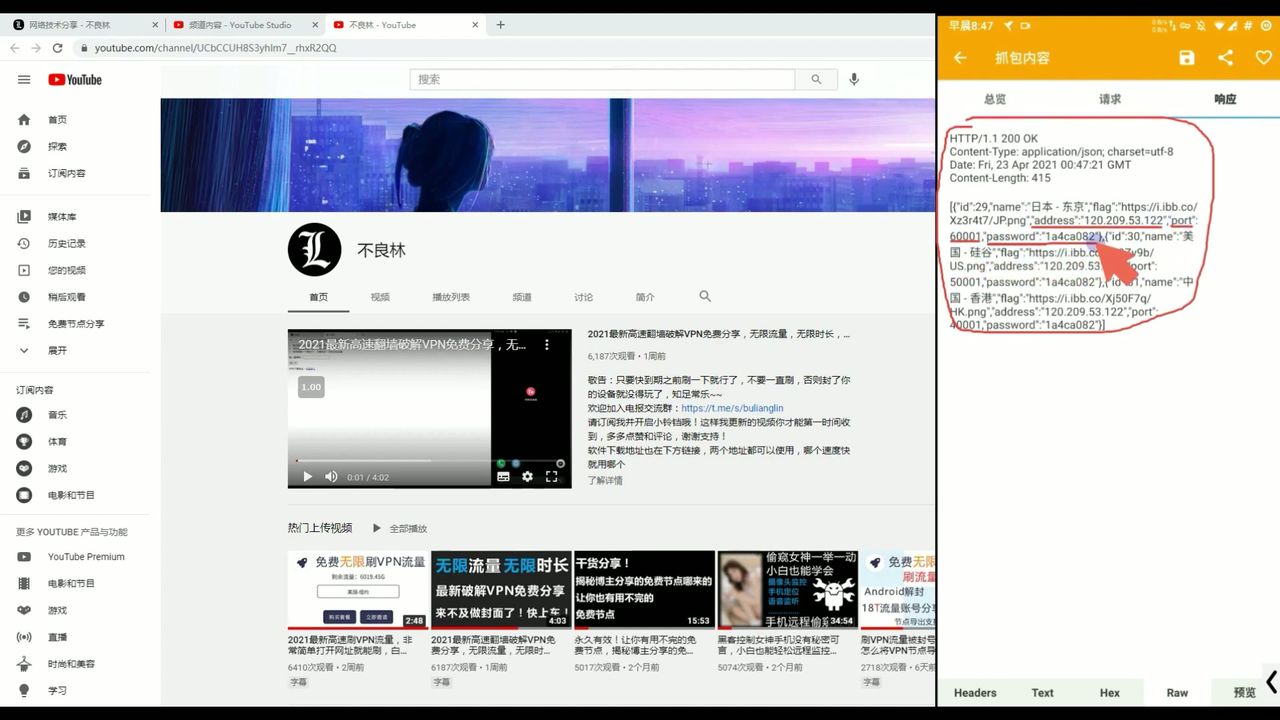The image size is (1280, 720).
Task: Start voice search with the microphone icon
Action: 853,79
